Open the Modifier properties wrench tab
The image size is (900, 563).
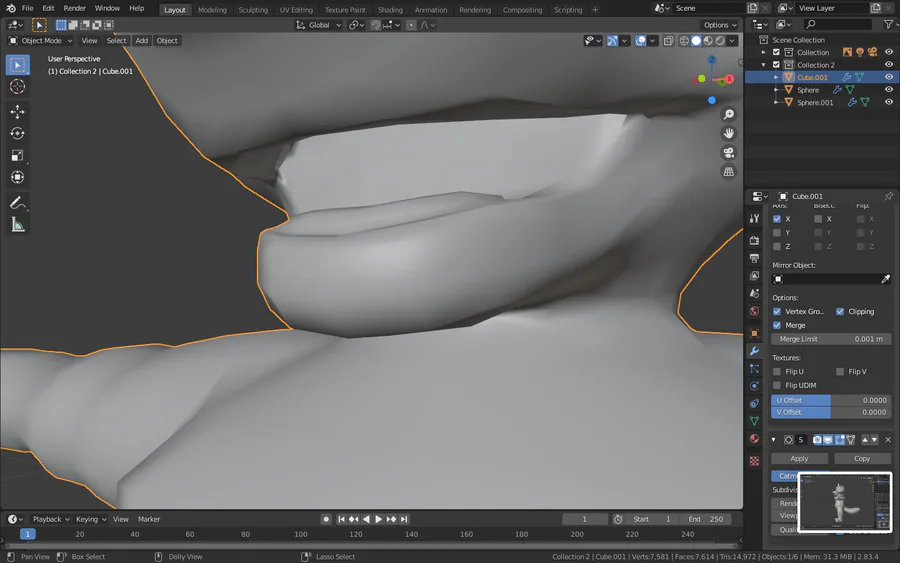coord(754,351)
